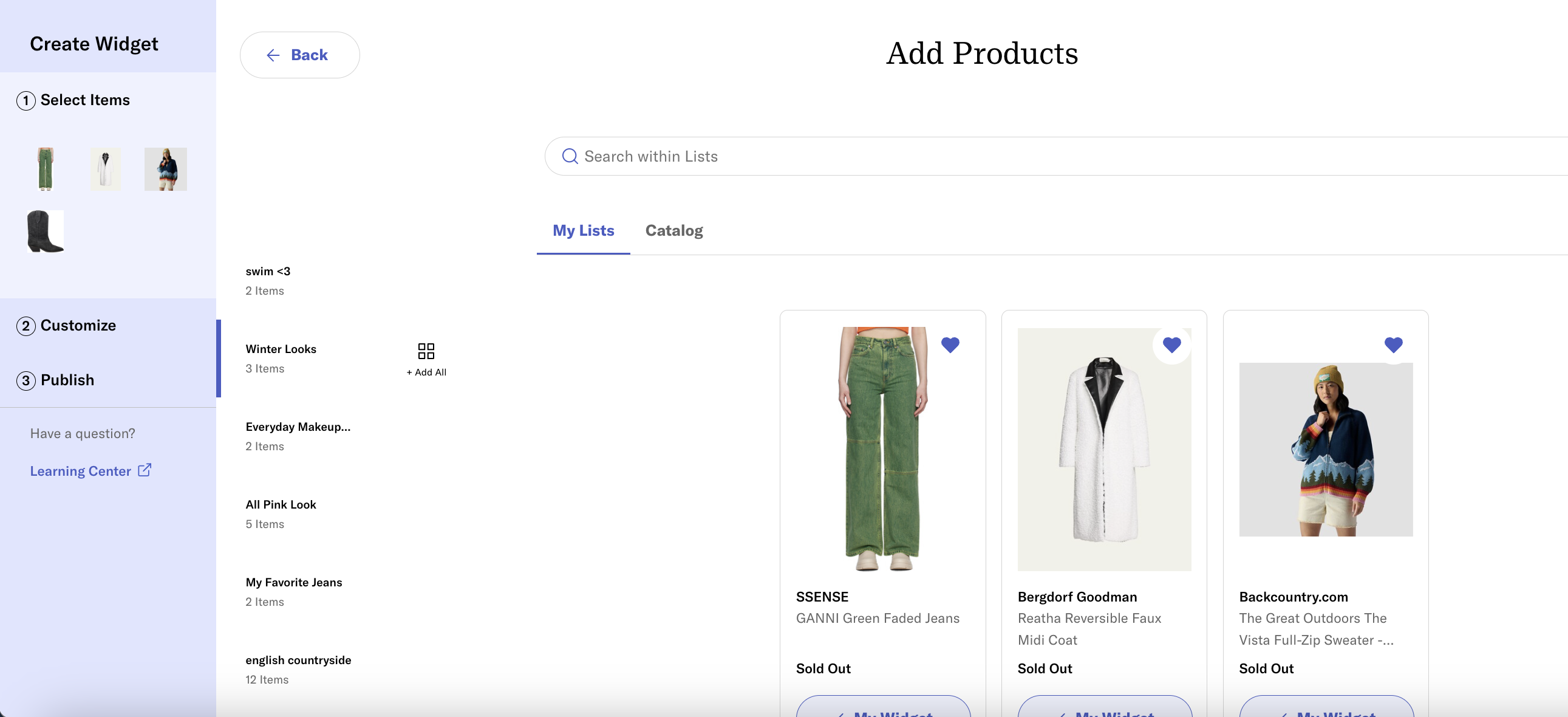The image size is (1568, 717).
Task: Go to step 1 Select Items
Action: click(x=73, y=100)
